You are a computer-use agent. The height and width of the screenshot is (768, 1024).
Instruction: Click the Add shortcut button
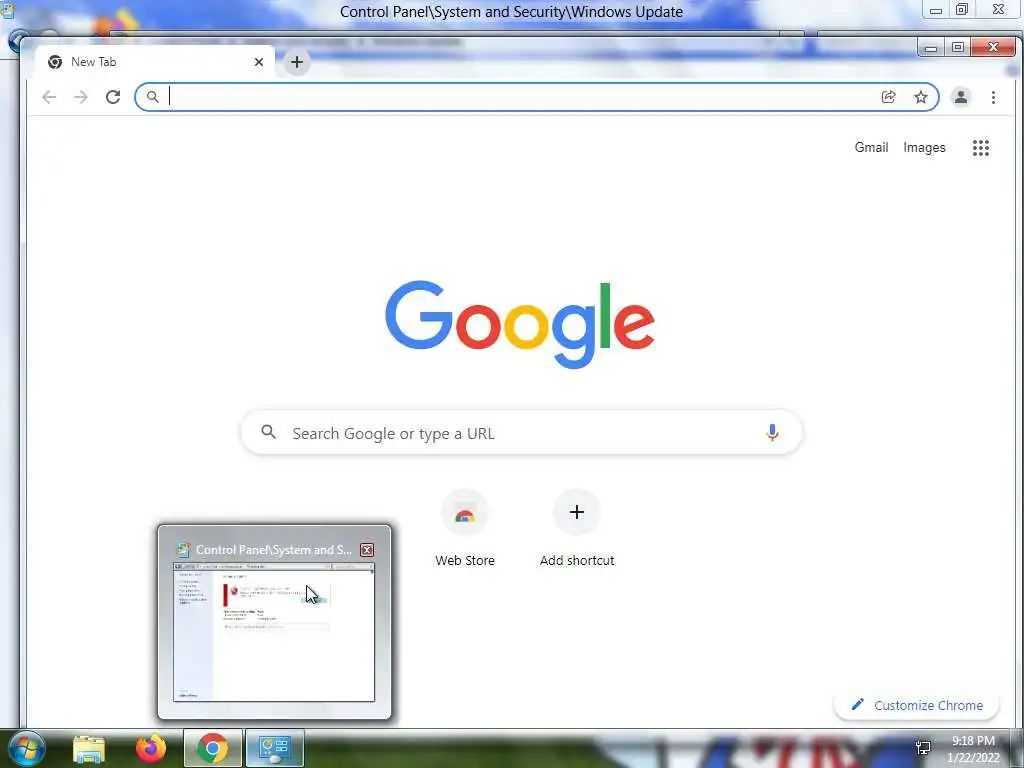pyautogui.click(x=577, y=529)
